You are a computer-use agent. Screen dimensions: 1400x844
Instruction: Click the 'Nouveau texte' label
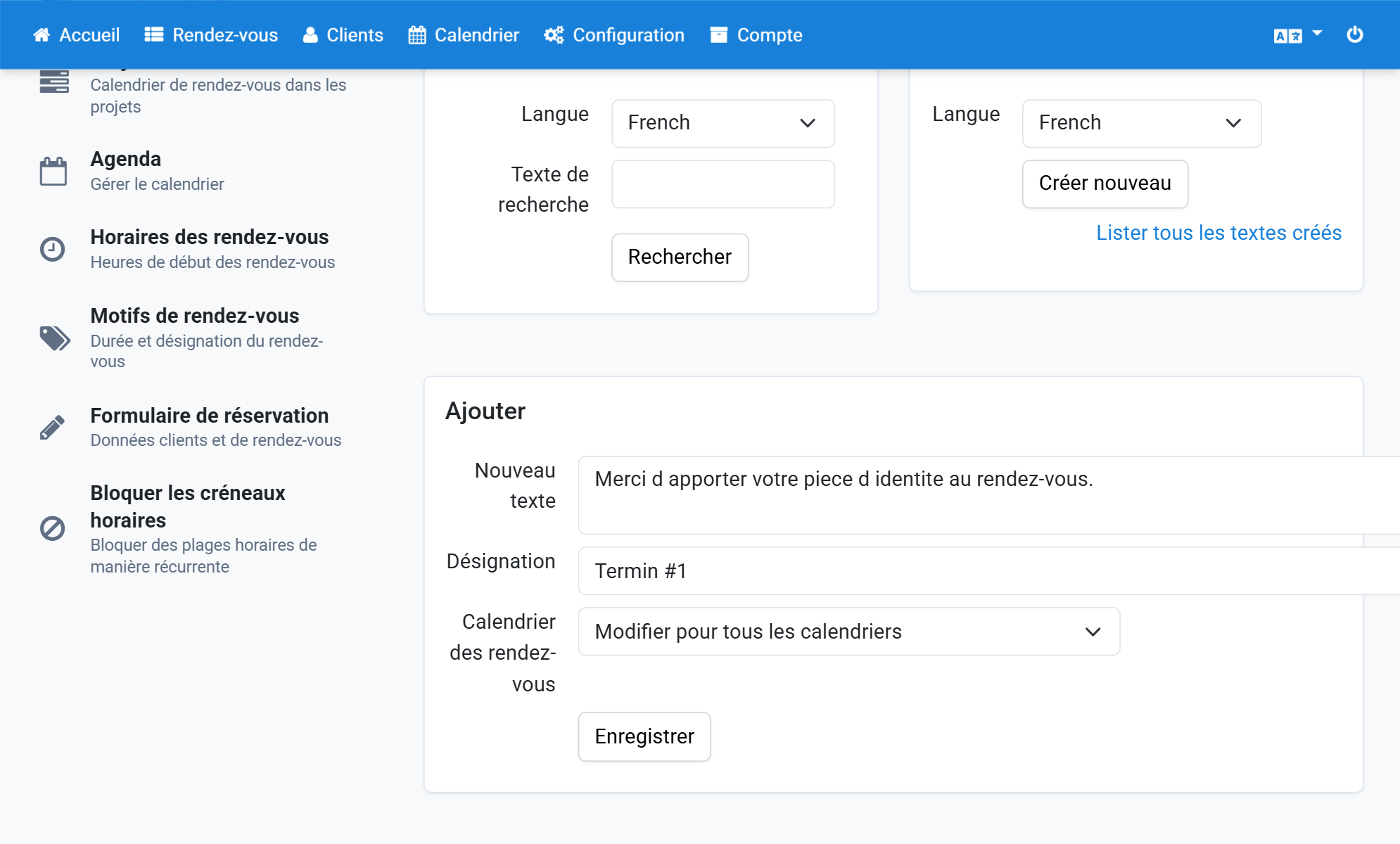(x=515, y=485)
